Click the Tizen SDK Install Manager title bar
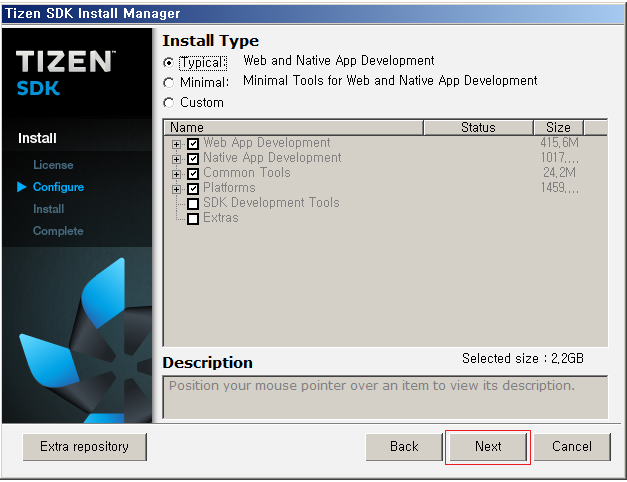 pyautogui.click(x=314, y=14)
